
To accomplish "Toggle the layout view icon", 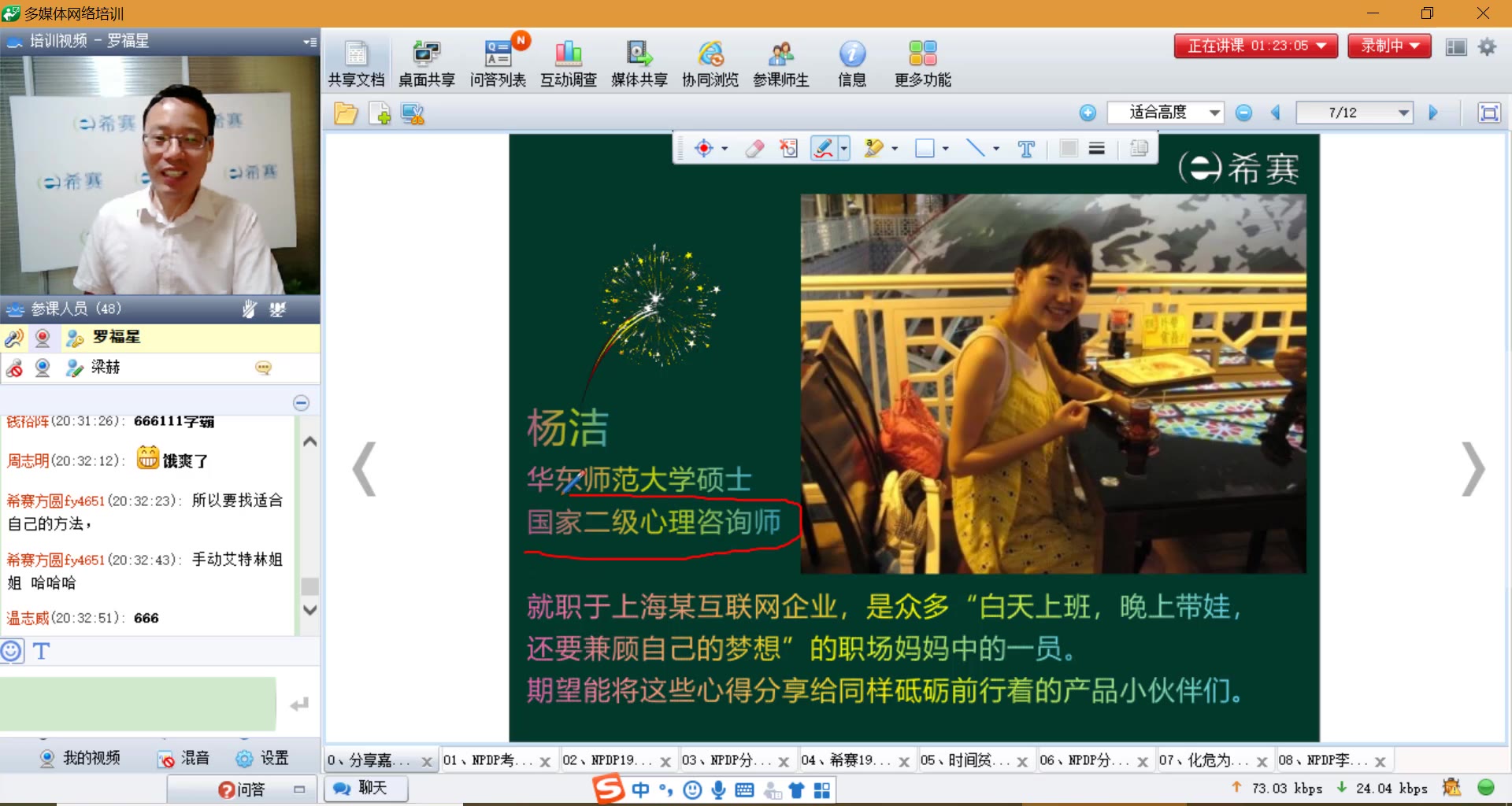I will [x=1456, y=47].
